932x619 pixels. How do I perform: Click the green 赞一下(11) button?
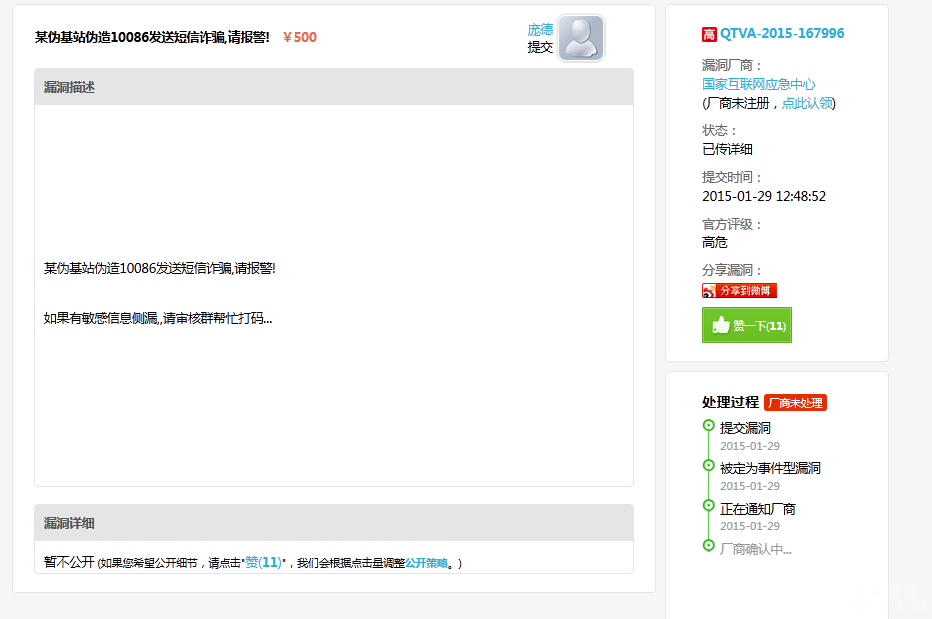pos(747,325)
